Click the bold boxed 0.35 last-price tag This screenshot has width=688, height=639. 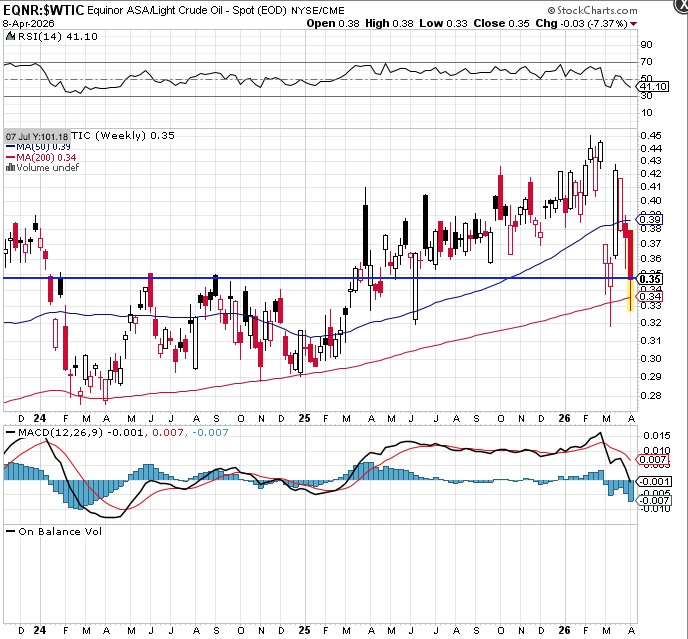650,279
